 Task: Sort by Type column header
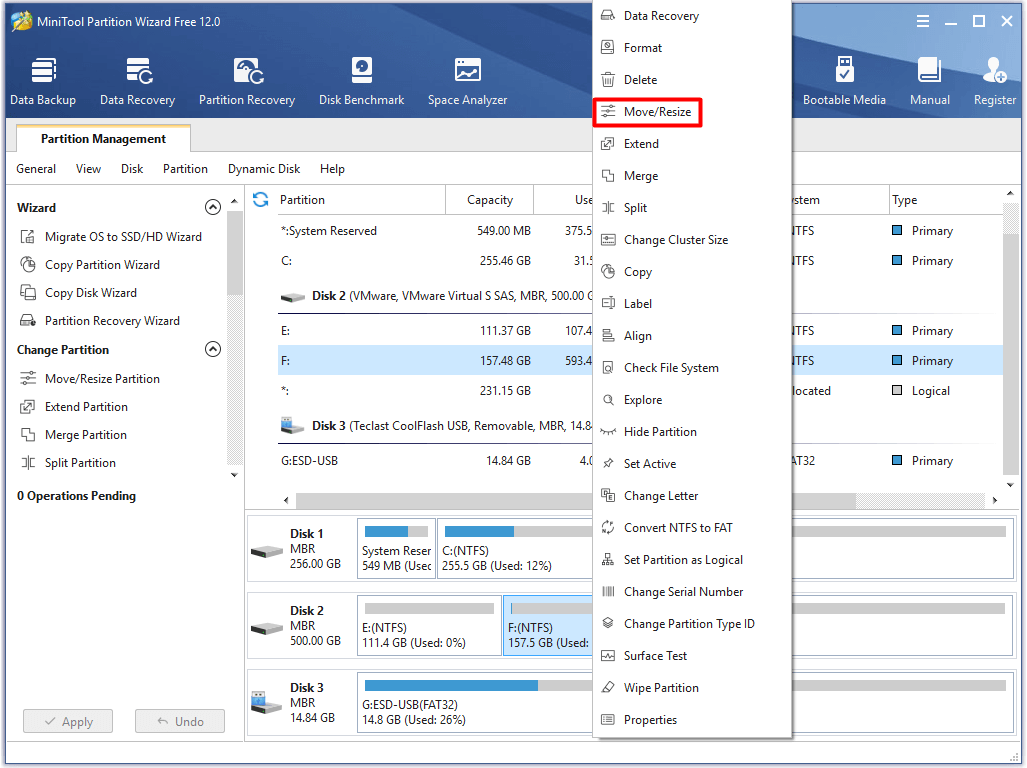click(944, 200)
